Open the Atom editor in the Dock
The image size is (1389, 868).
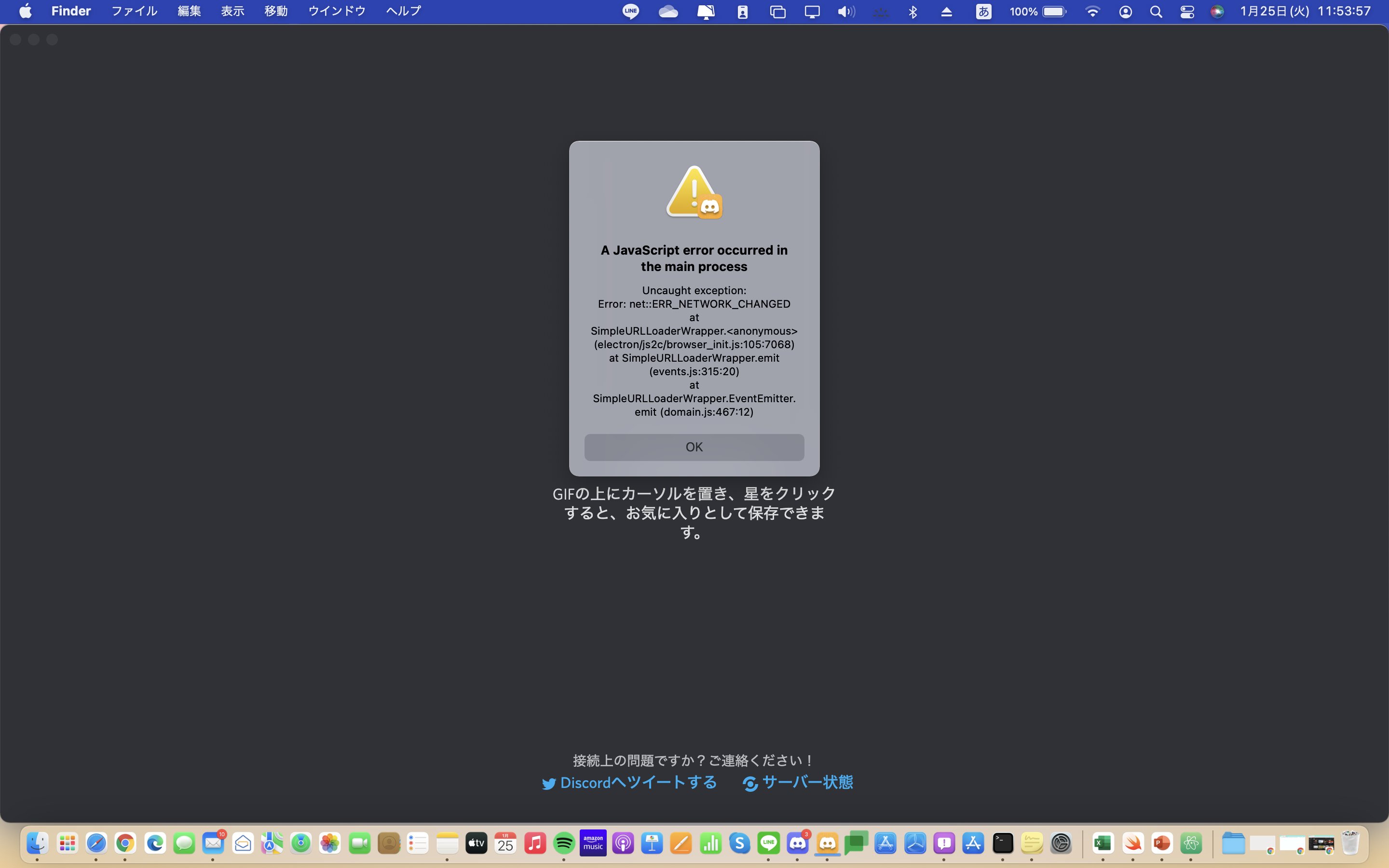click(1193, 843)
